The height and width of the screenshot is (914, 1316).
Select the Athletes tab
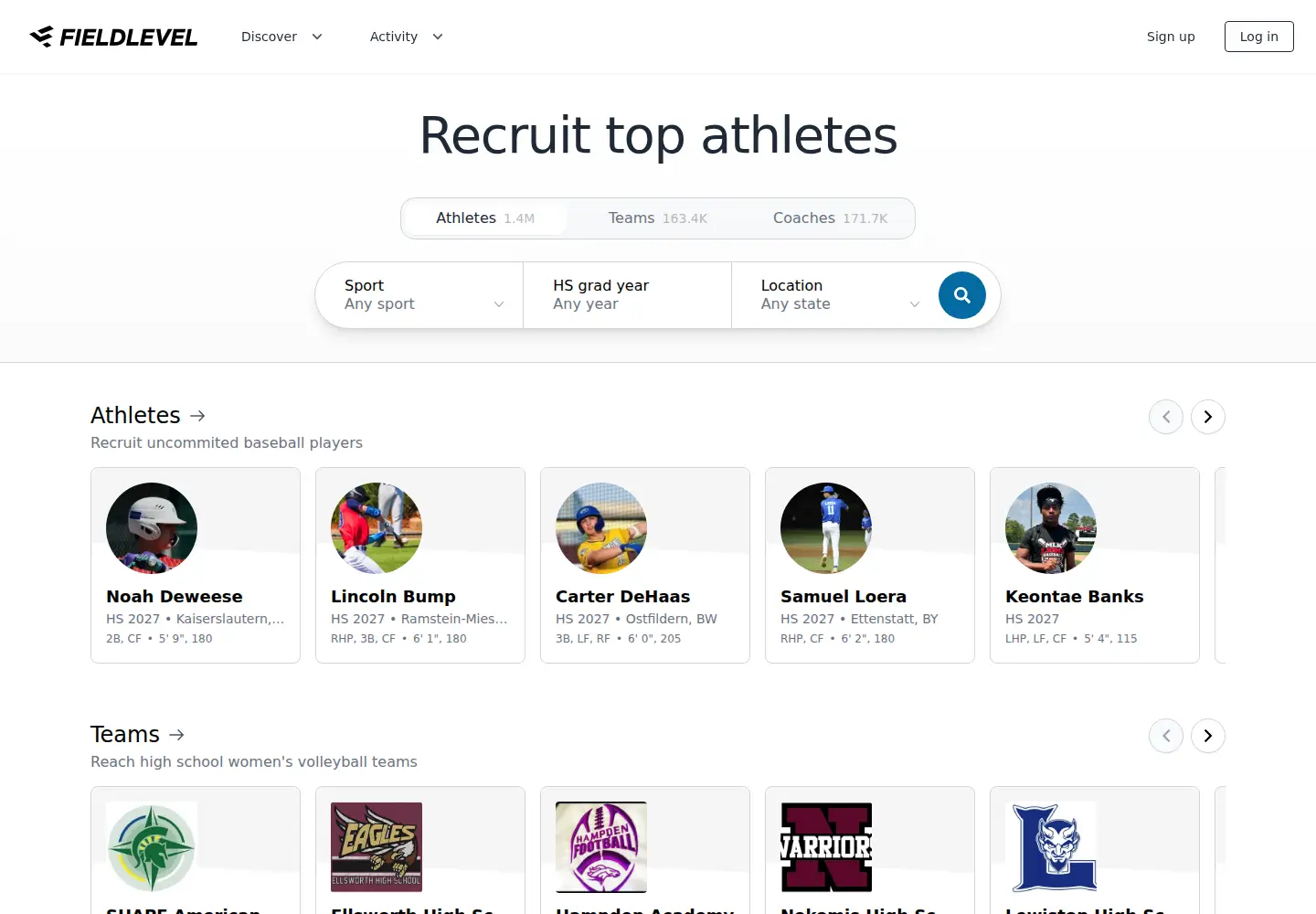click(x=485, y=218)
